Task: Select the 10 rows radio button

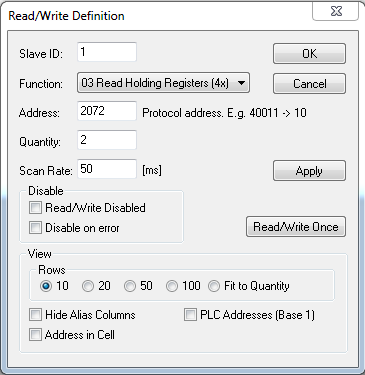Action: (46, 286)
